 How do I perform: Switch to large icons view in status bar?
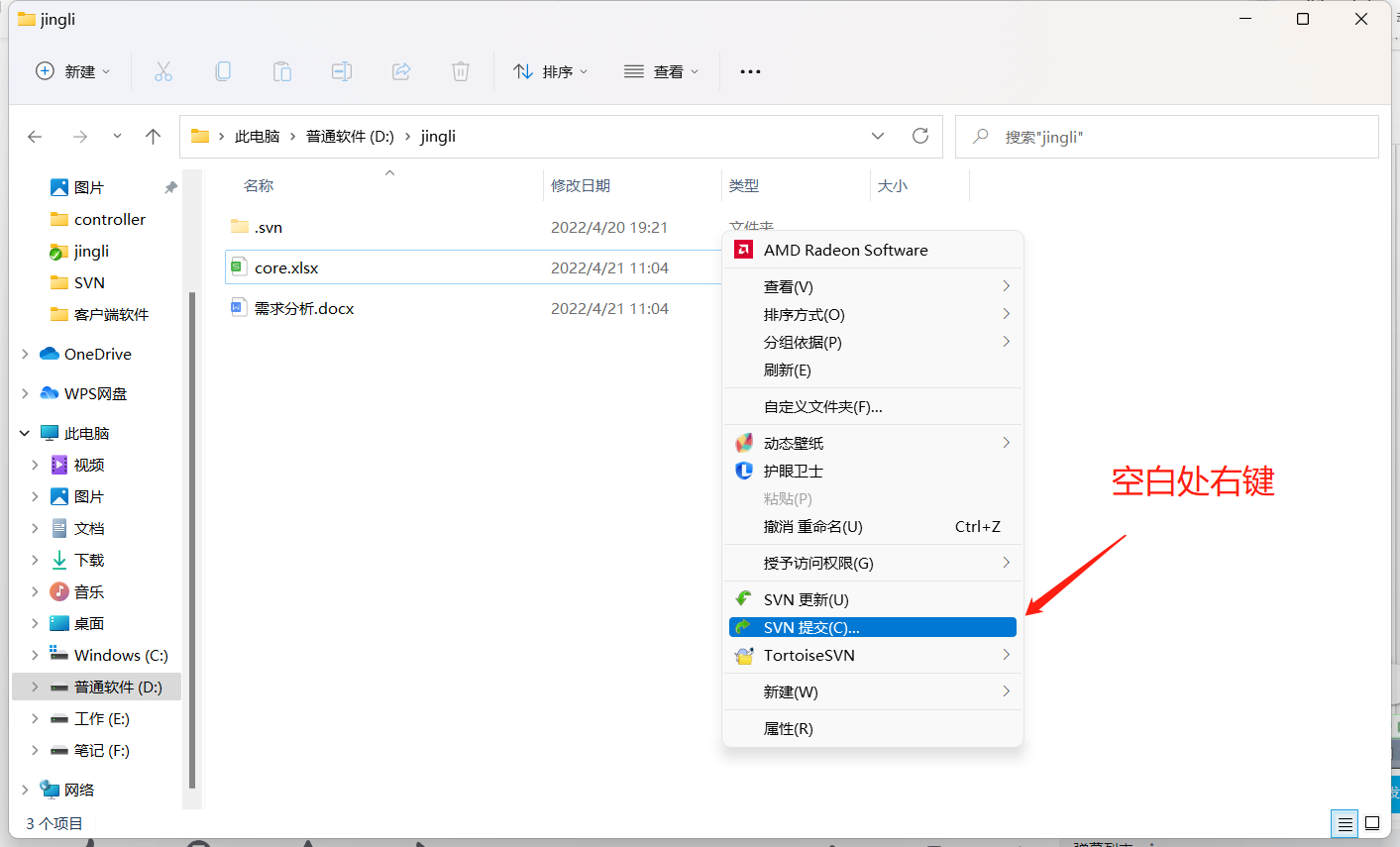coord(1372,823)
